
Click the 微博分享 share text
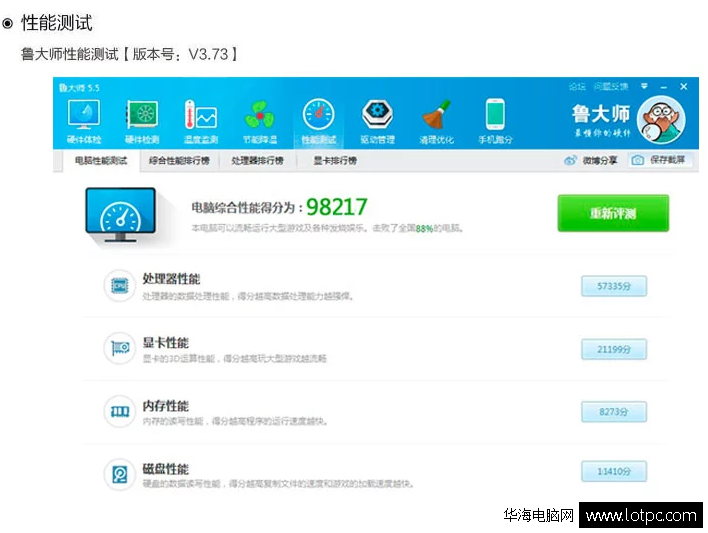click(600, 160)
